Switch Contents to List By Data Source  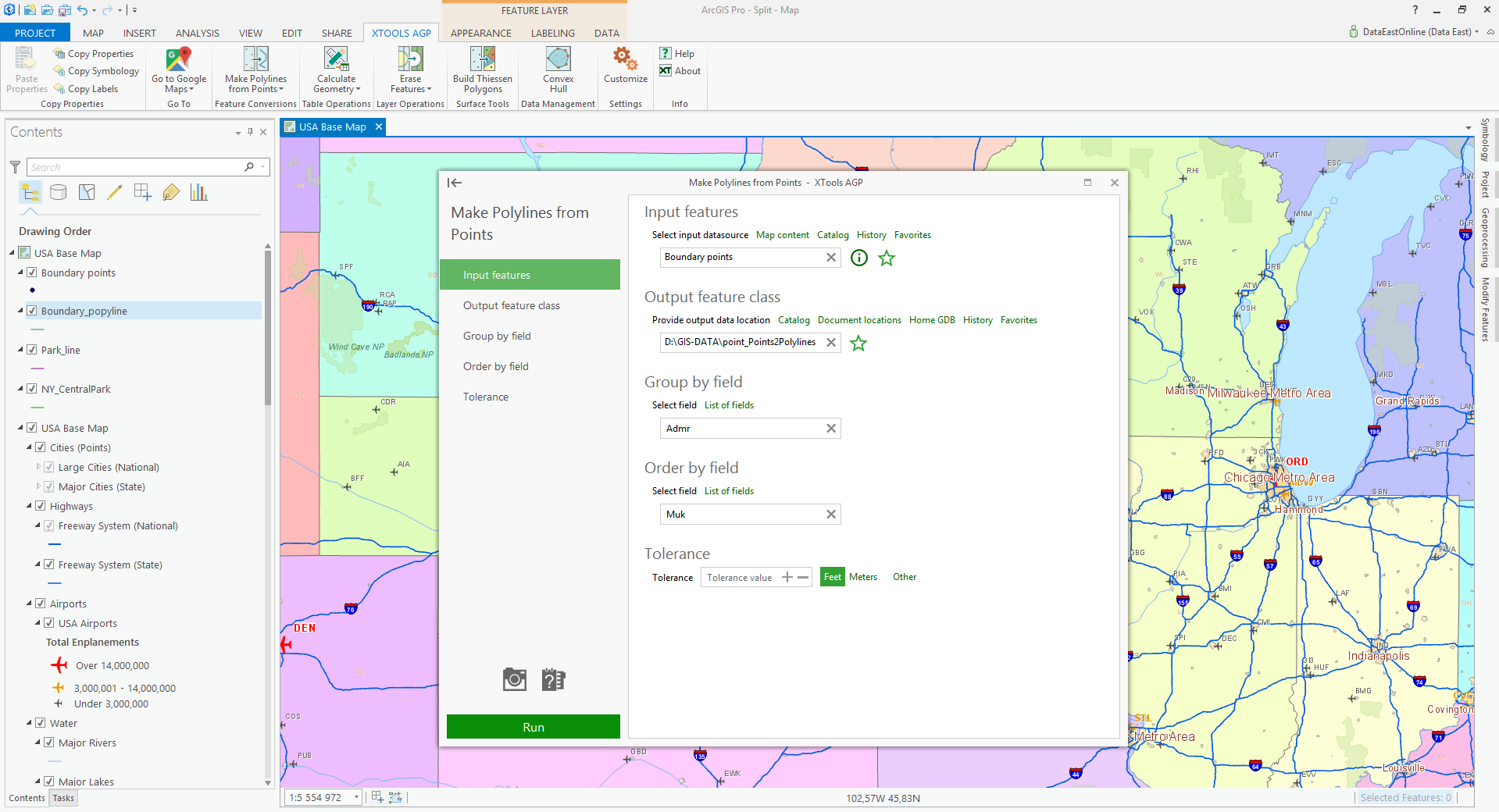59,192
